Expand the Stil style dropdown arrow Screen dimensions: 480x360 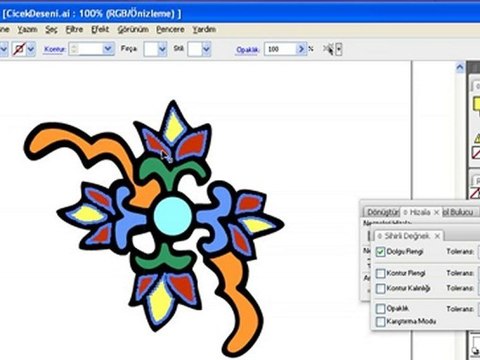(x=206, y=49)
